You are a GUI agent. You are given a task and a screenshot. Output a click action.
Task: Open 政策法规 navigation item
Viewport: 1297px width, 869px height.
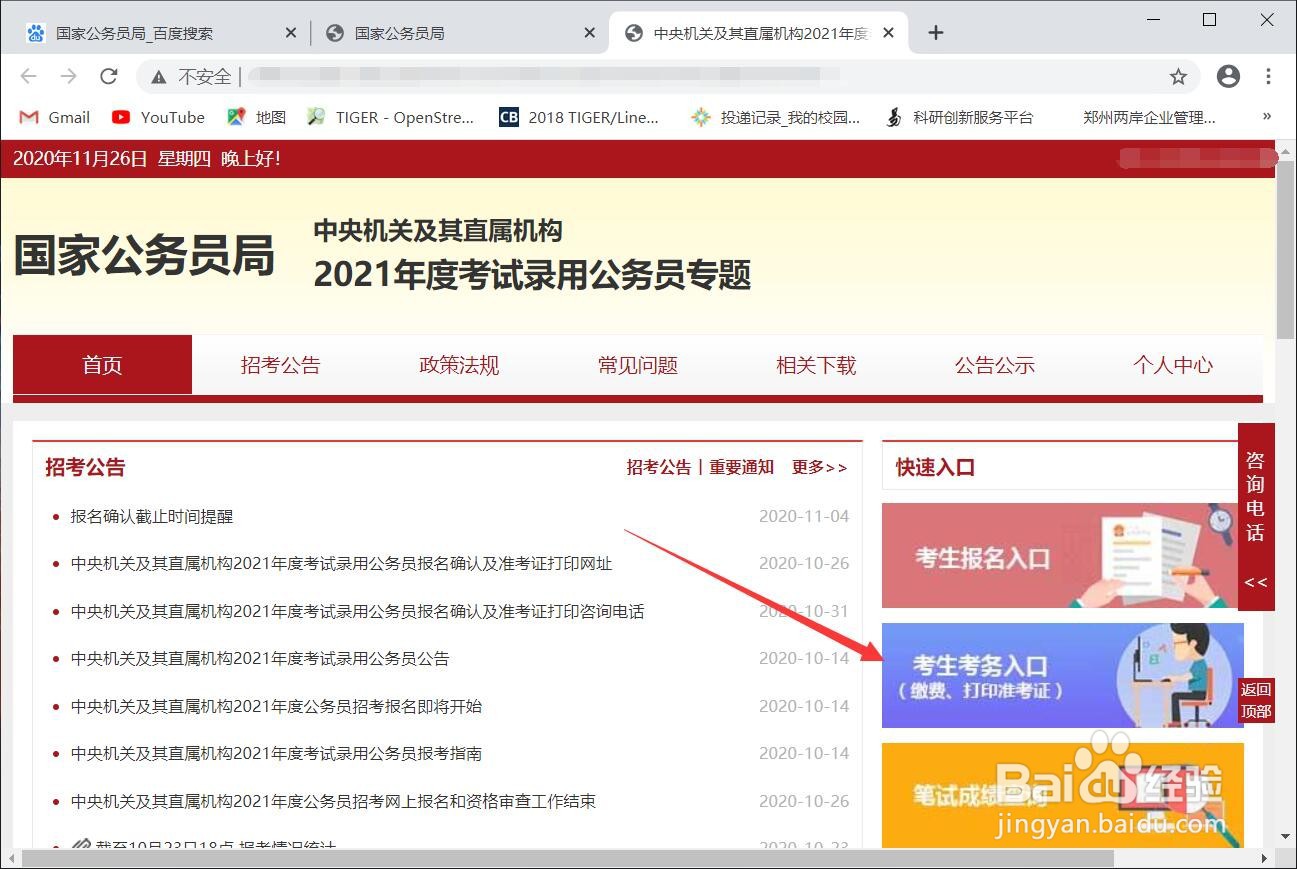[459, 365]
